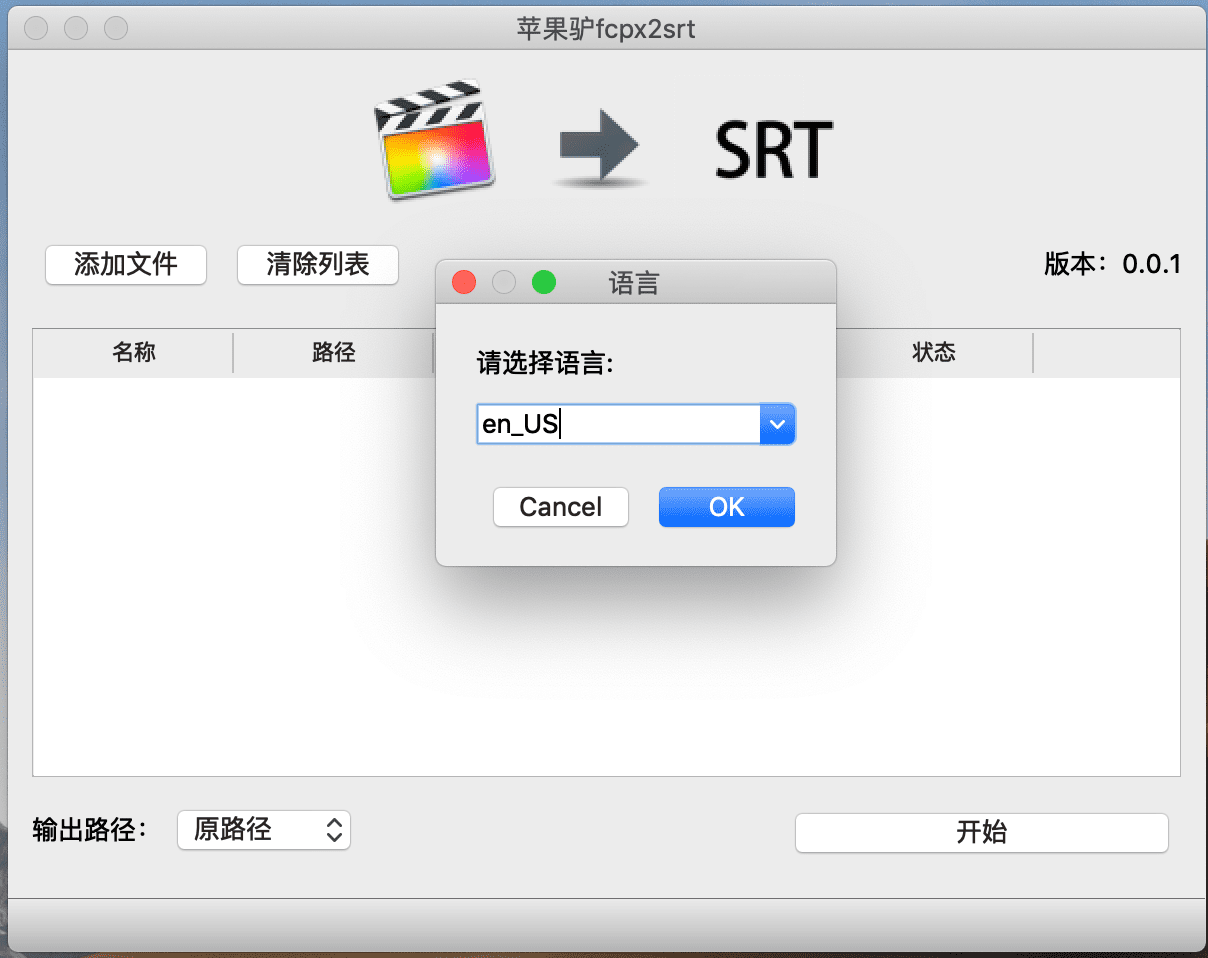The height and width of the screenshot is (958, 1208).
Task: Close the 语言 dialog with red button
Action: pyautogui.click(x=464, y=283)
